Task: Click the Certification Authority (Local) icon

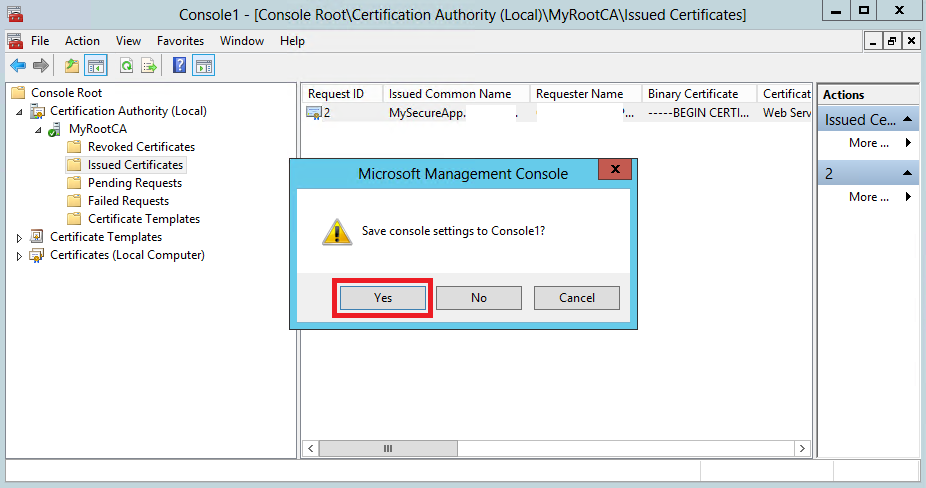Action: [37, 111]
